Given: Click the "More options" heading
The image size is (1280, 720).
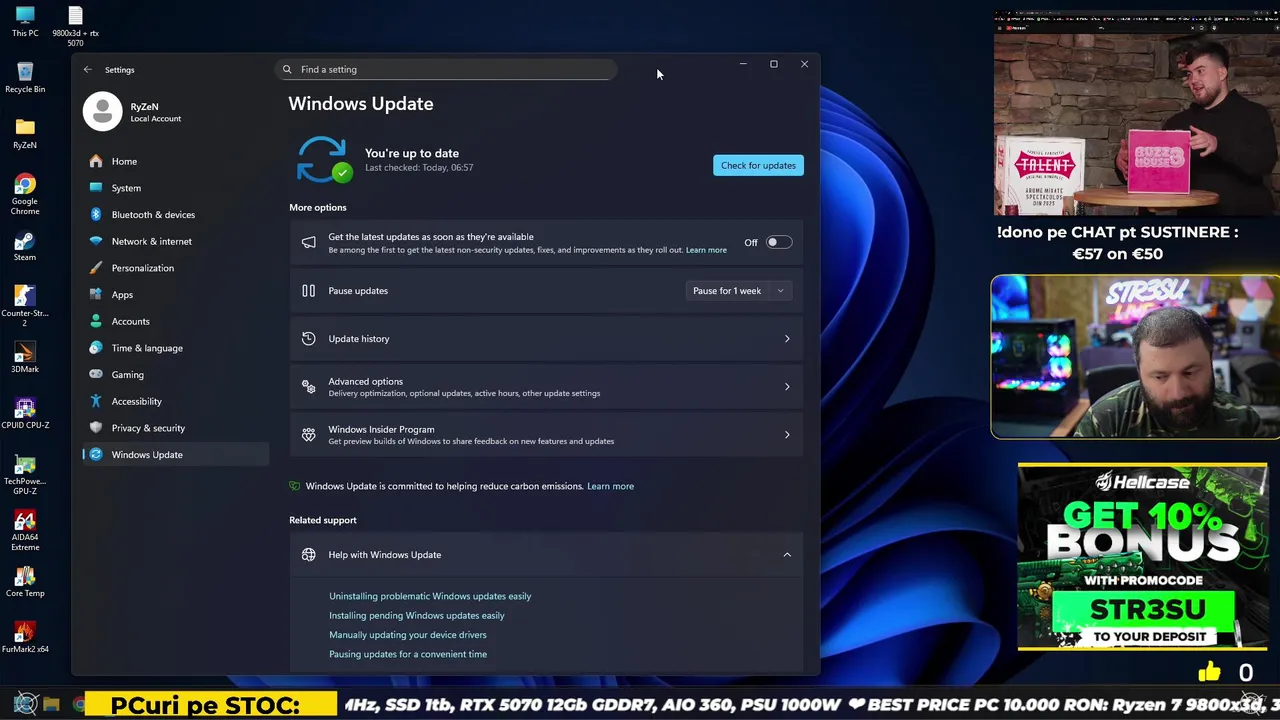Looking at the screenshot, I should tap(318, 207).
